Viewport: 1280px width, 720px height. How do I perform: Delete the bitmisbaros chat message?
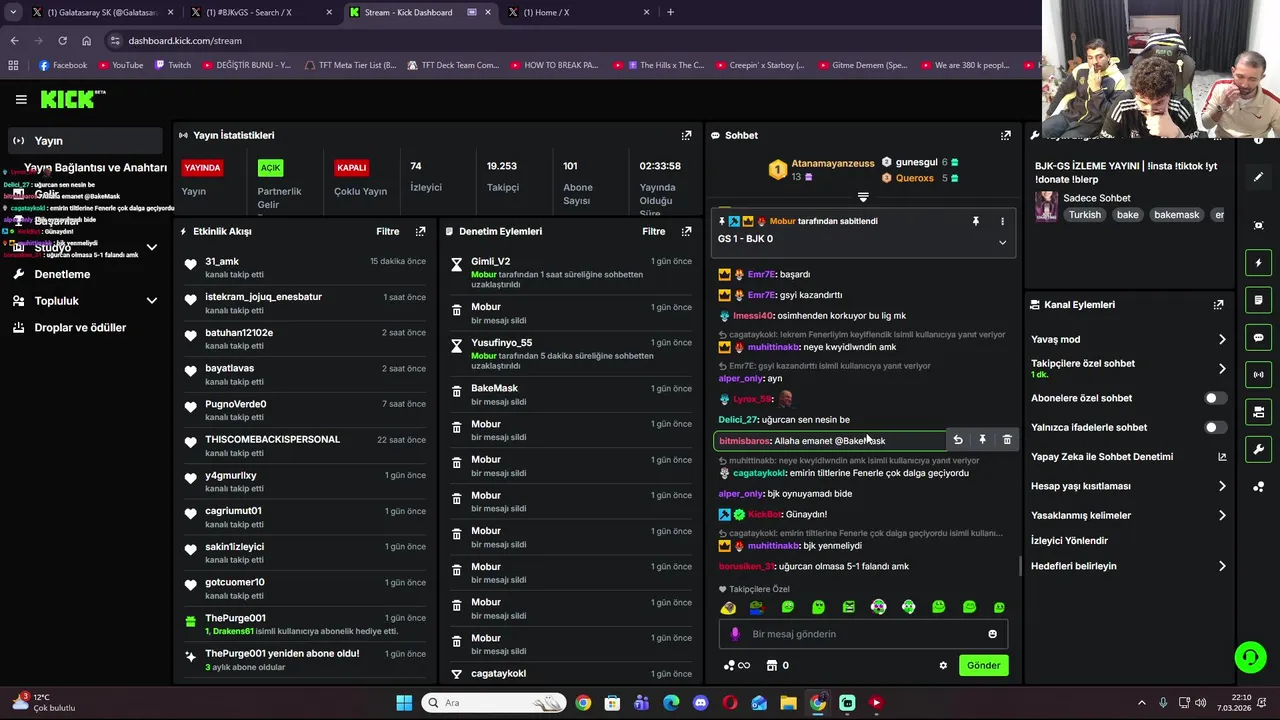pos(1007,440)
